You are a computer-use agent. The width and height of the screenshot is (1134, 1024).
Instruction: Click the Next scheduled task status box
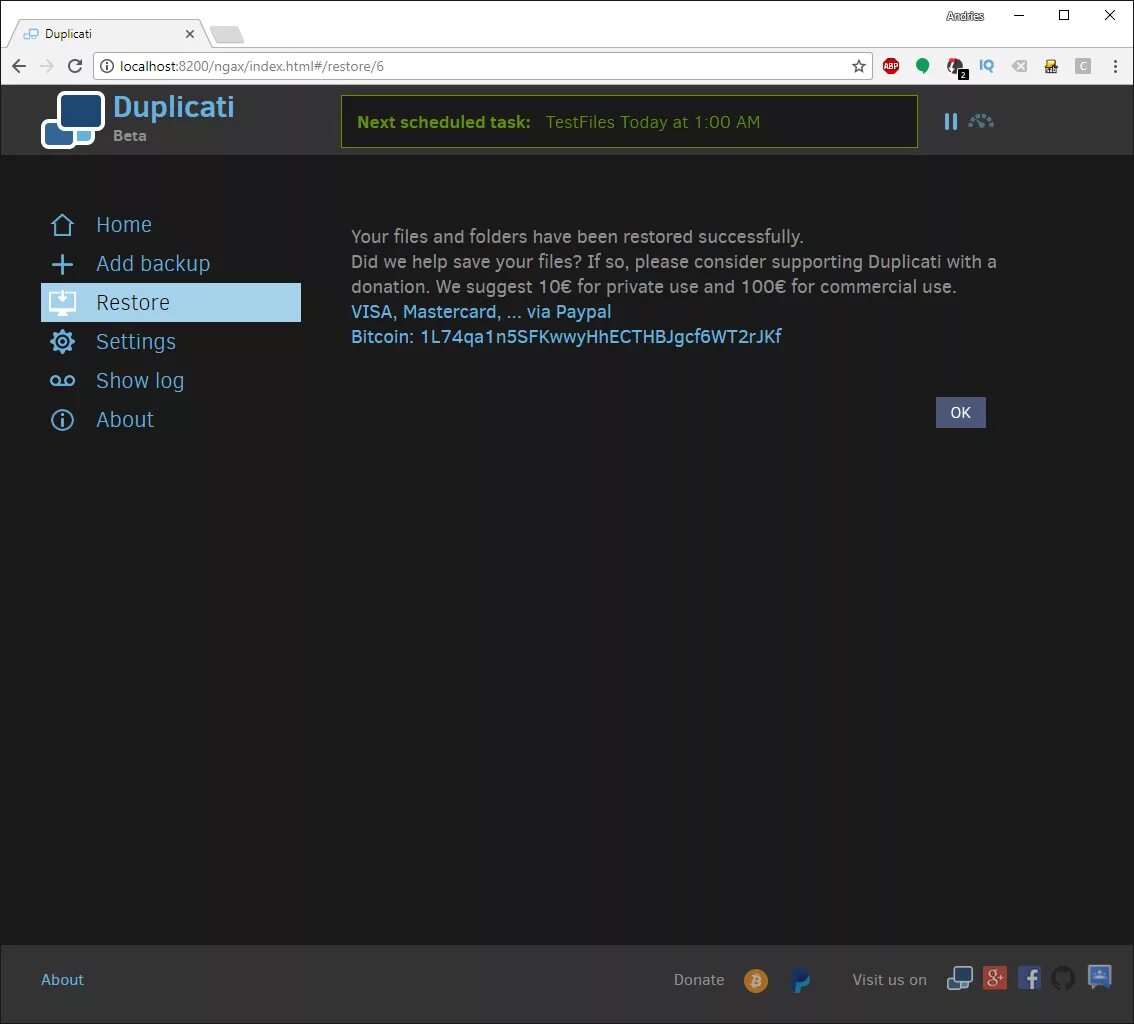(x=629, y=121)
